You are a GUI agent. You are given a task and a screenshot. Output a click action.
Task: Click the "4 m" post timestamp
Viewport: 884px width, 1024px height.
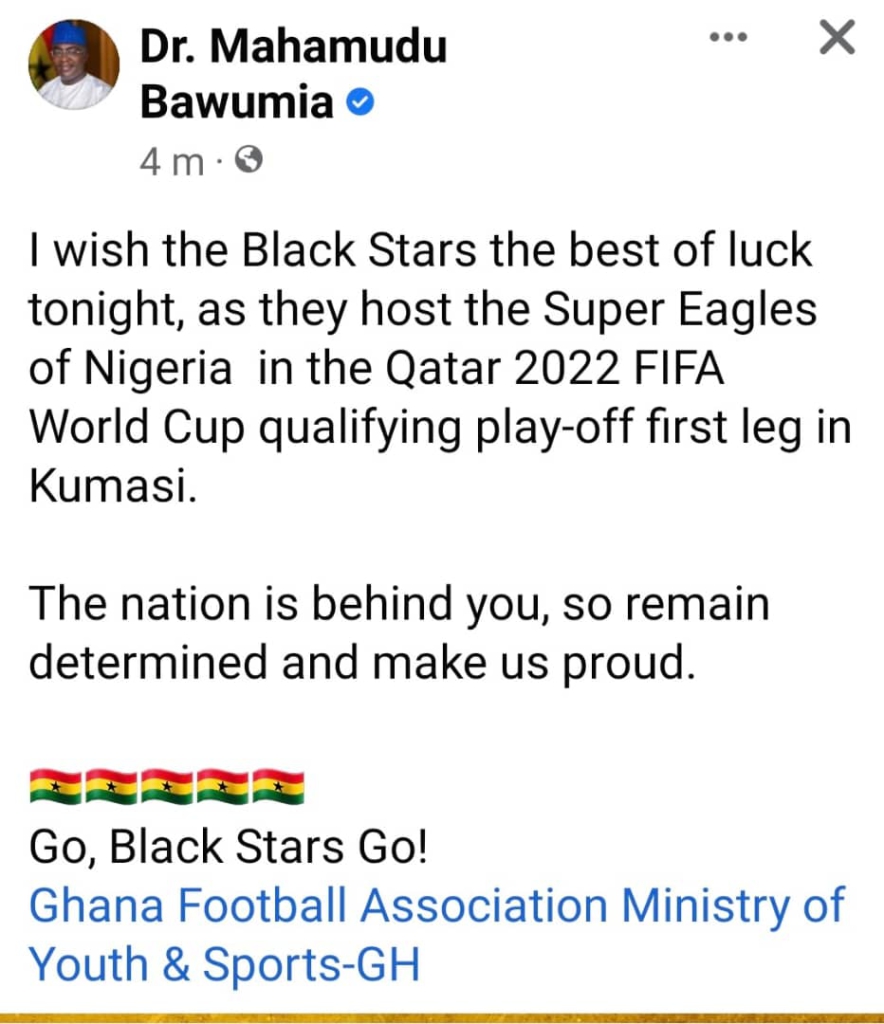(170, 160)
